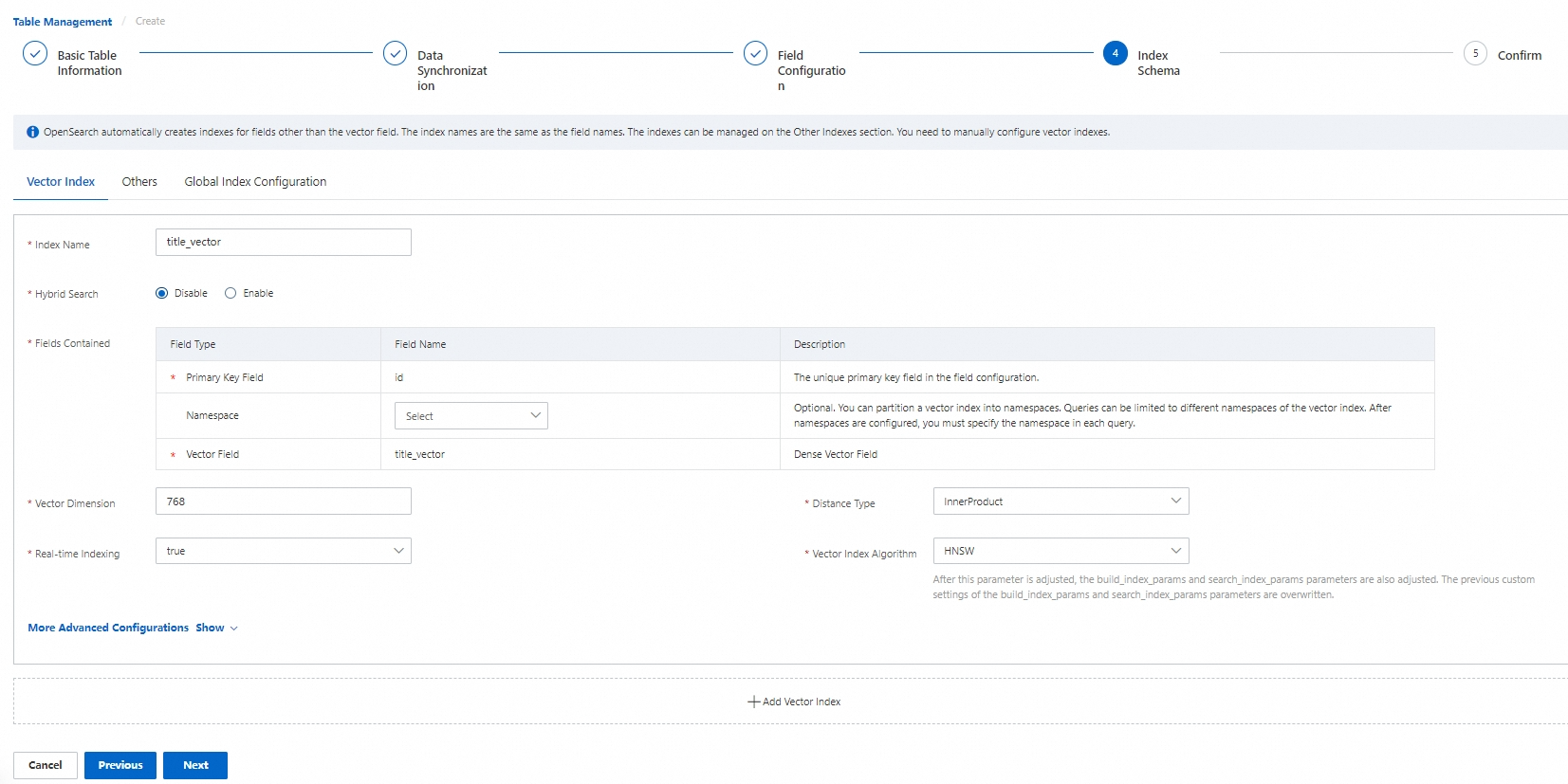Switch to the Global Index Configuration tab

(x=255, y=181)
